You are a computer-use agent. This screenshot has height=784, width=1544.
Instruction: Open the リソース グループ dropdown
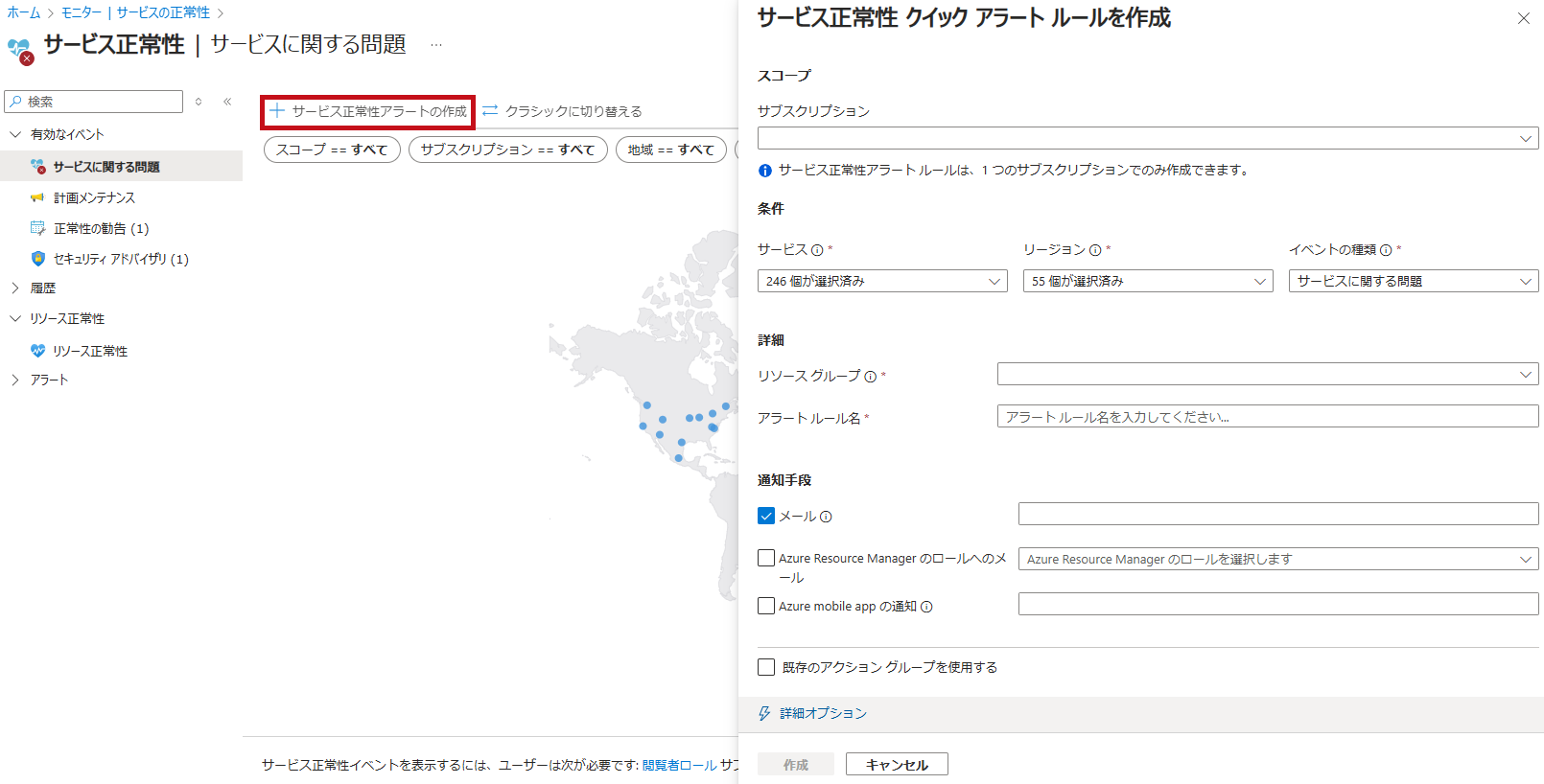click(1268, 374)
